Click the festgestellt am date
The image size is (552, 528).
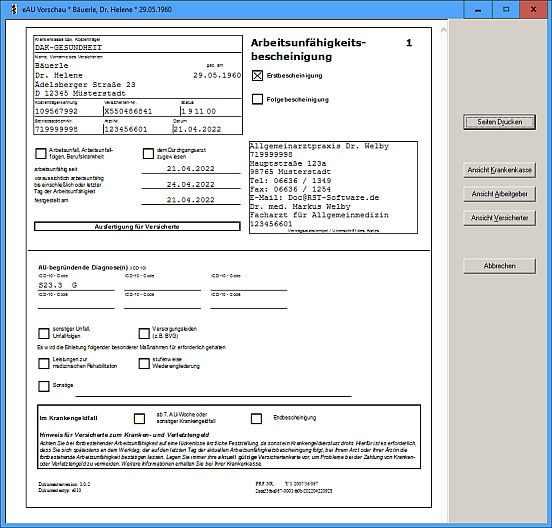(190, 200)
